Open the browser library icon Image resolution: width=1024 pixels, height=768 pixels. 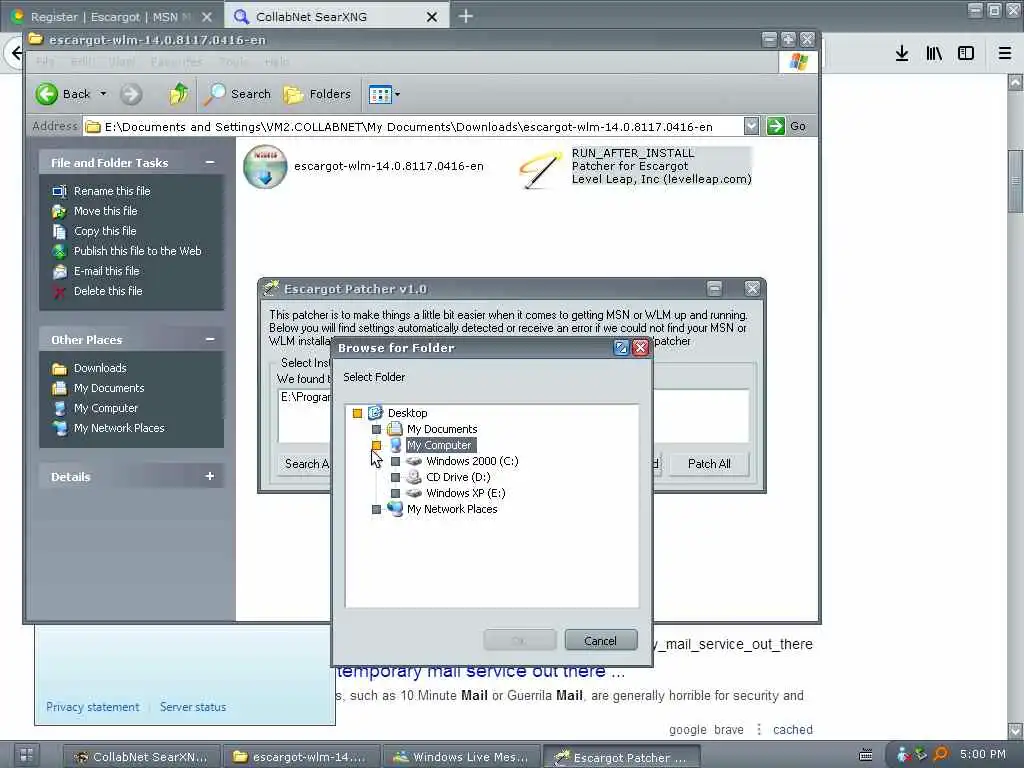point(934,53)
